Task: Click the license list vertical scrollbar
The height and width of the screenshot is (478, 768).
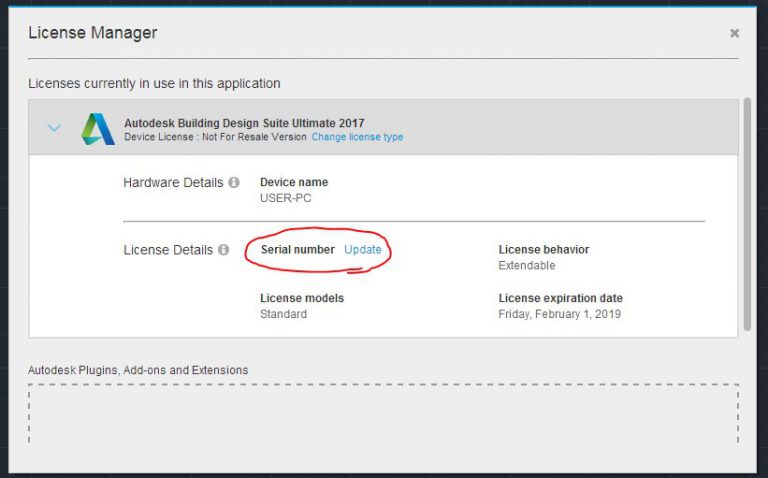Action: pos(747,214)
